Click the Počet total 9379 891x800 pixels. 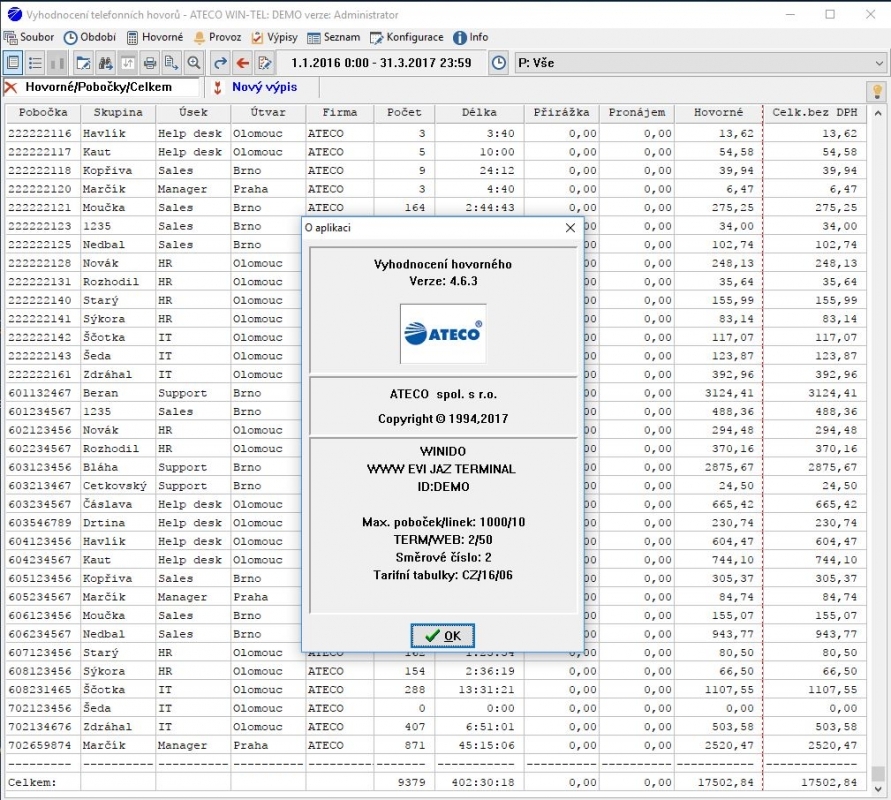click(x=411, y=782)
